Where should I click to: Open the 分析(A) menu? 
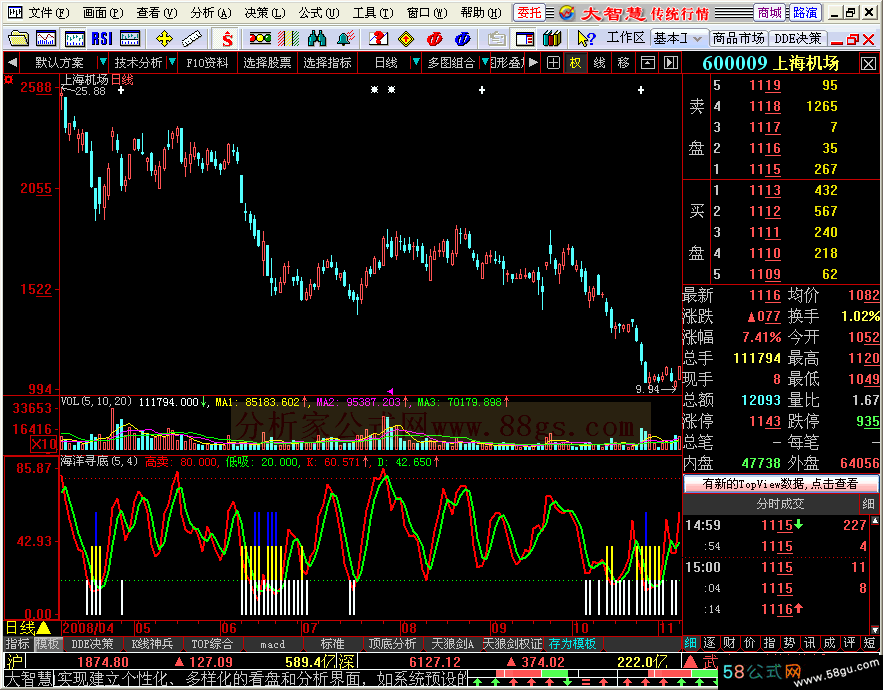(x=208, y=13)
